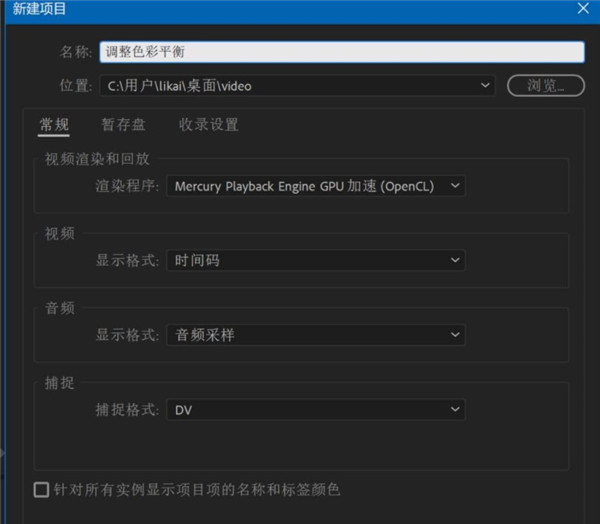This screenshot has height=524, width=600.
Task: Open the 位置 location path dropdown
Action: (x=297, y=85)
